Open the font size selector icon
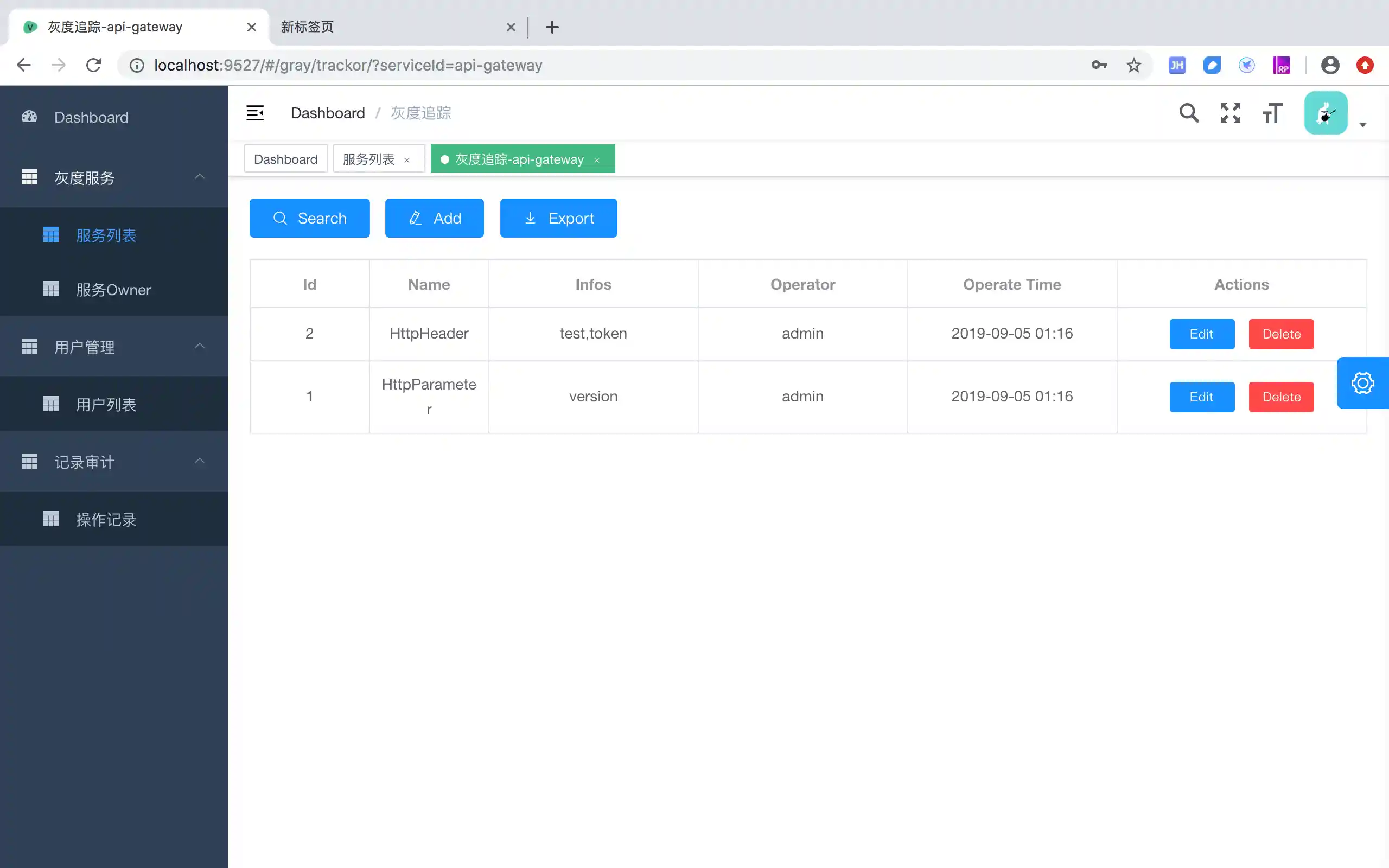Viewport: 1389px width, 868px height. point(1272,112)
